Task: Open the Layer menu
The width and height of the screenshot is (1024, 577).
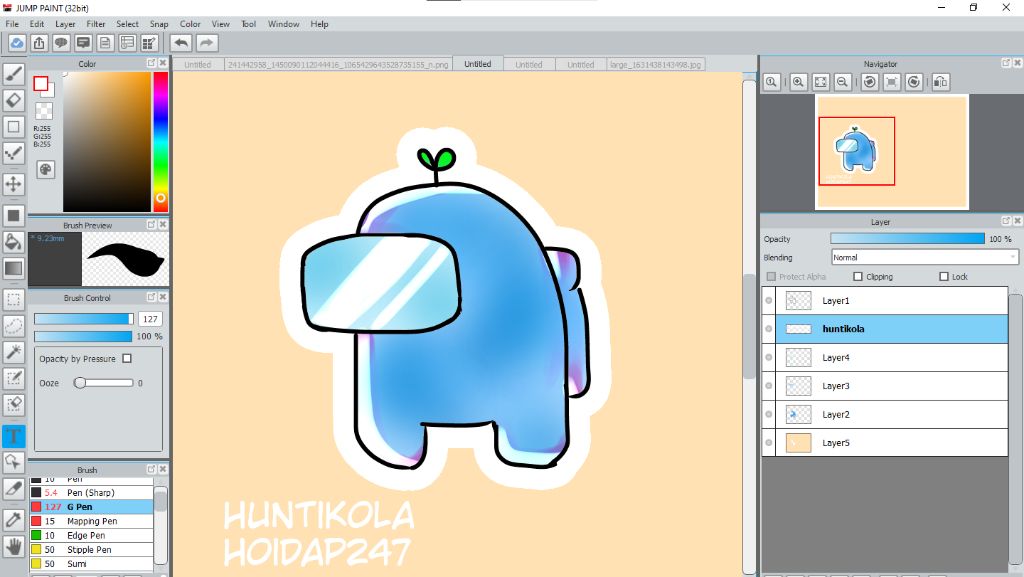Action: click(65, 23)
